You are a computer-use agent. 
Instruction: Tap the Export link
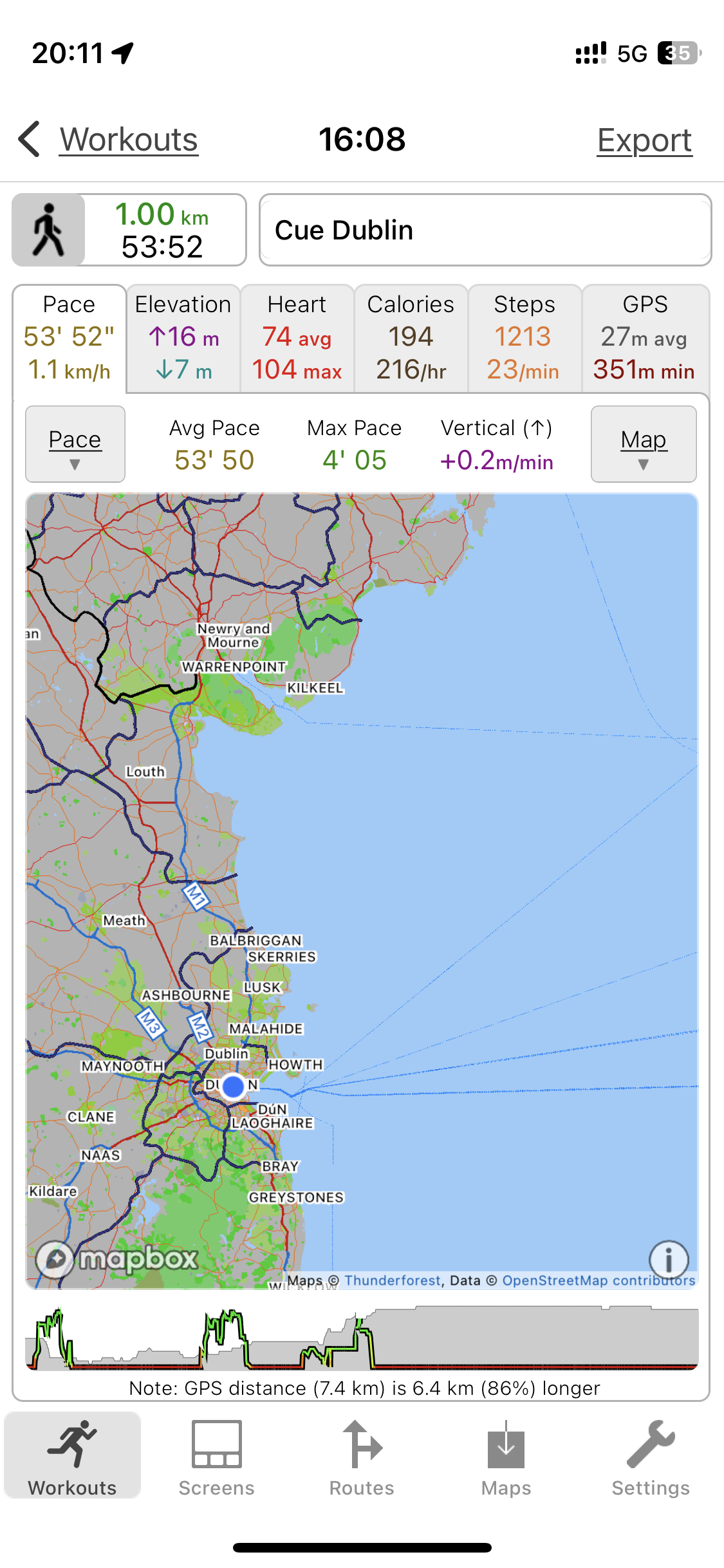[644, 140]
